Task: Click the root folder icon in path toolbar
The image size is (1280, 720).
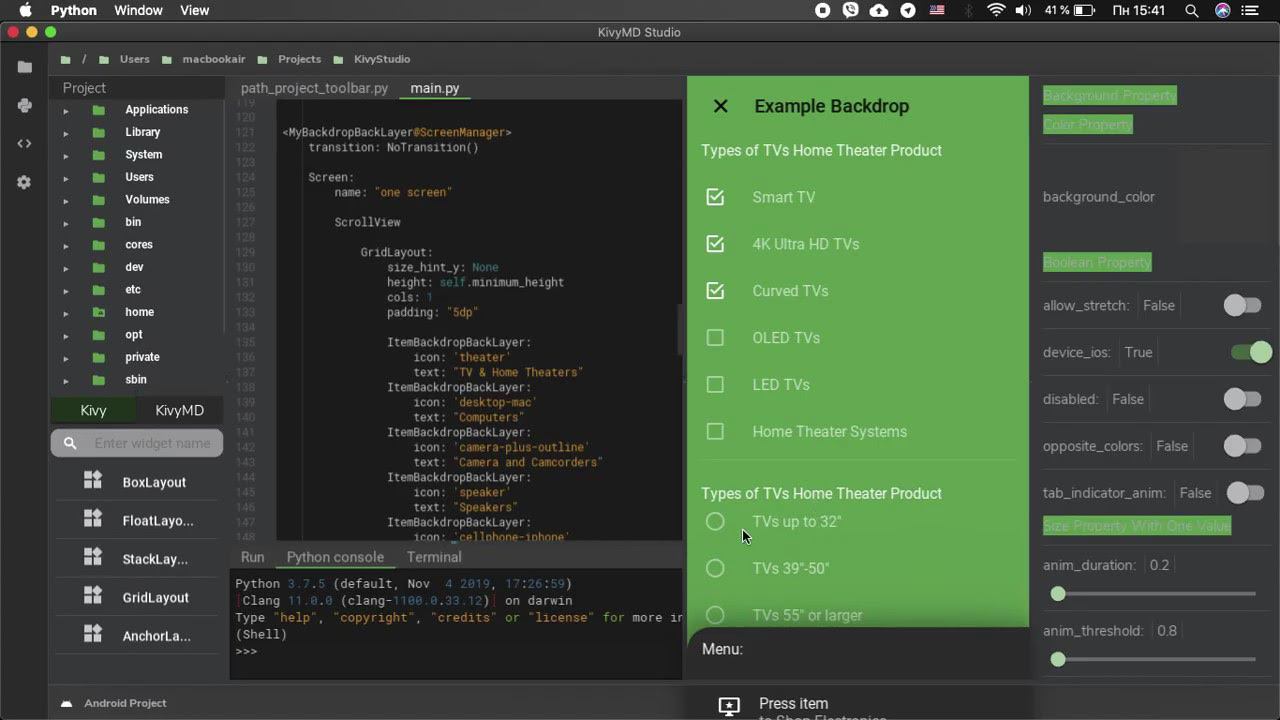Action: [x=65, y=59]
